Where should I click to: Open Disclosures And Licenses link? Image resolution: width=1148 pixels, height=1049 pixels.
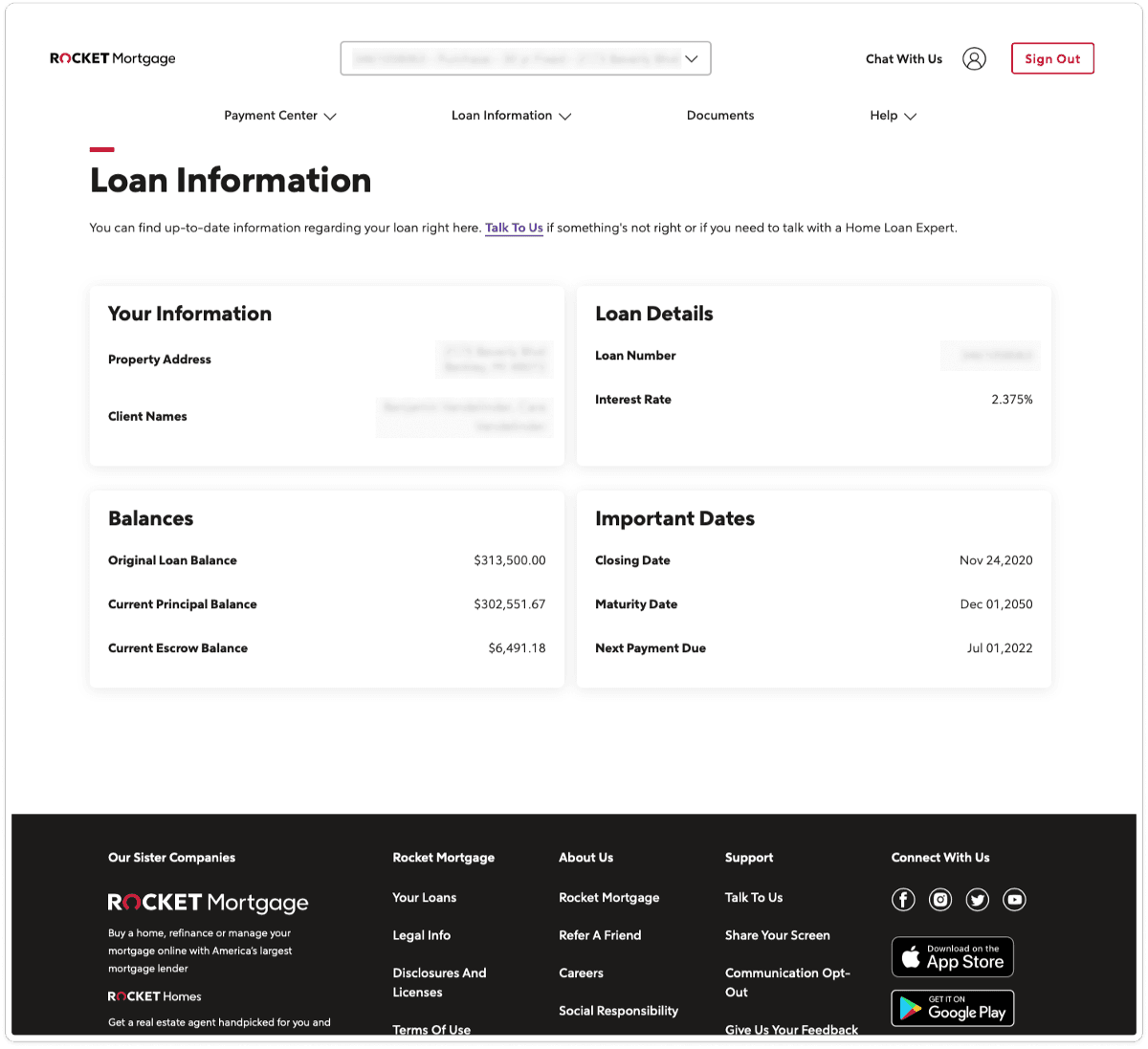[439, 982]
